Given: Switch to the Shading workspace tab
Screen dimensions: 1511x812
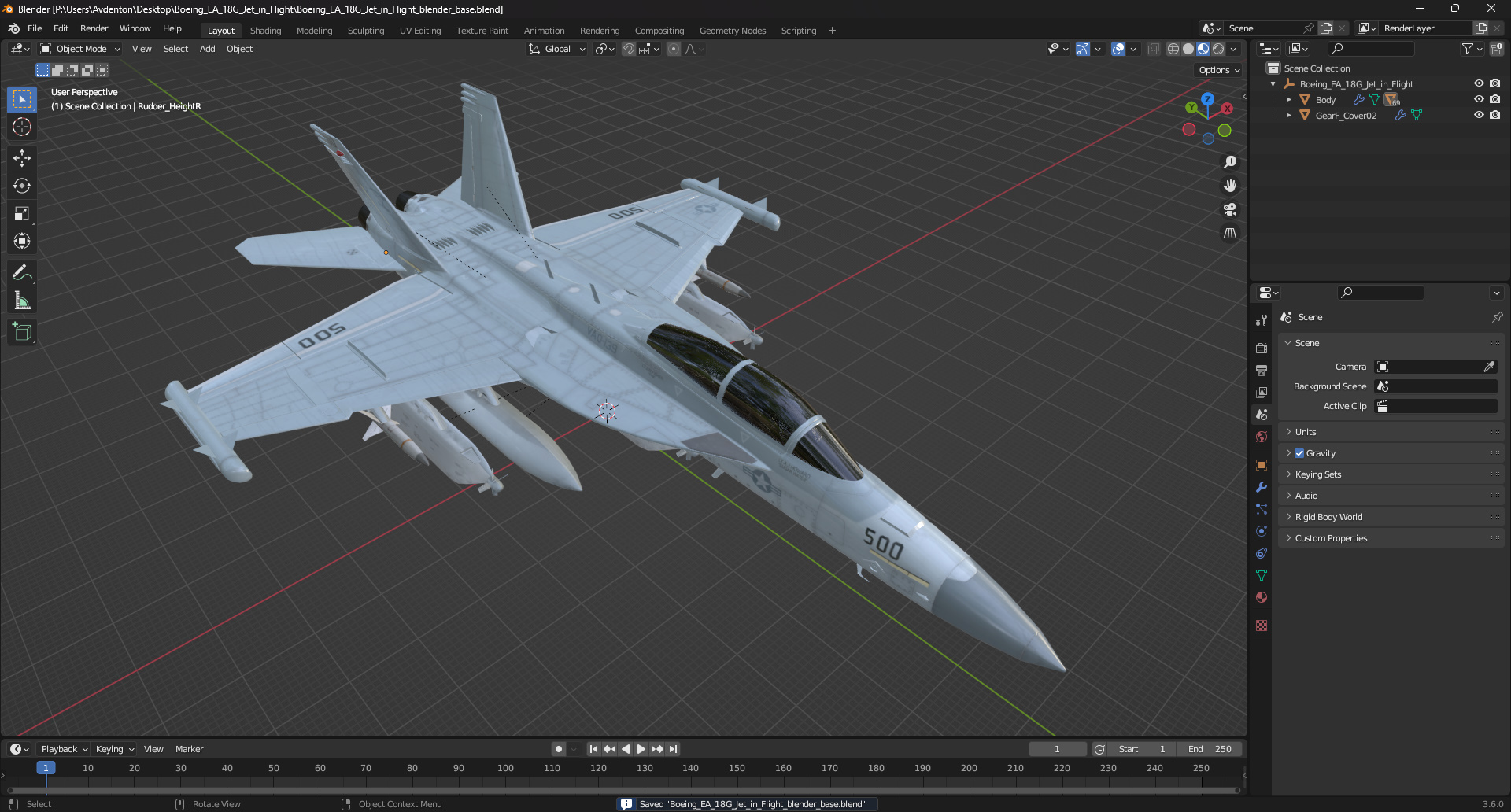Looking at the screenshot, I should (265, 31).
